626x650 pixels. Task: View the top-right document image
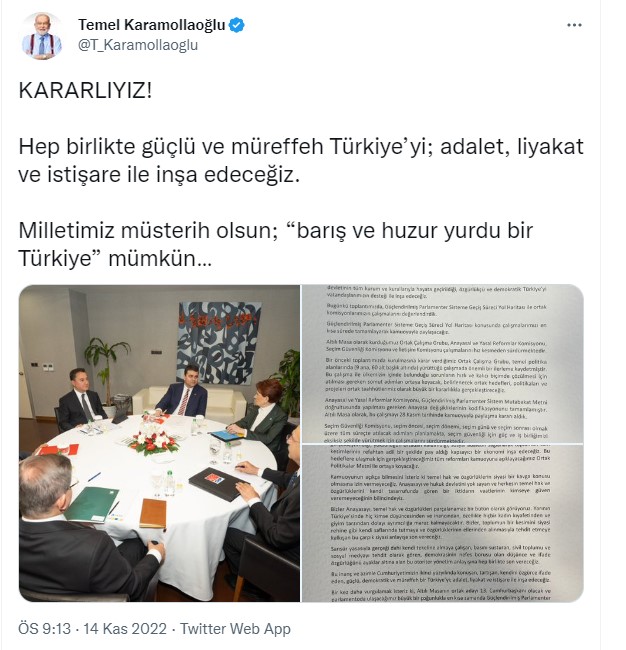click(442, 364)
